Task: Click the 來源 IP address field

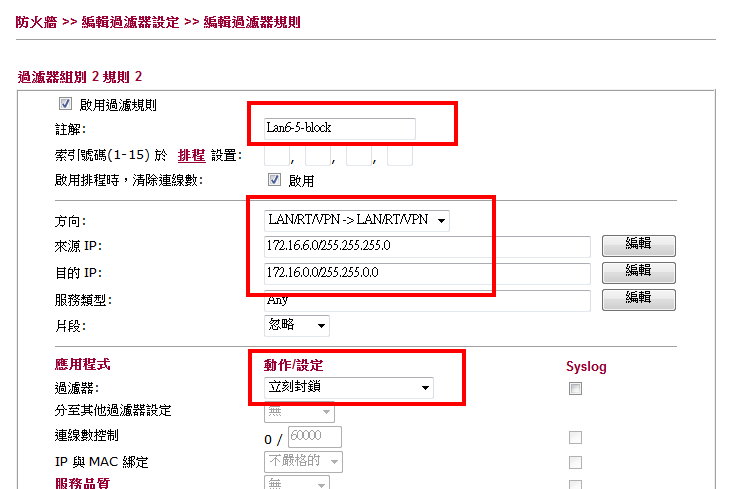Action: (x=427, y=246)
